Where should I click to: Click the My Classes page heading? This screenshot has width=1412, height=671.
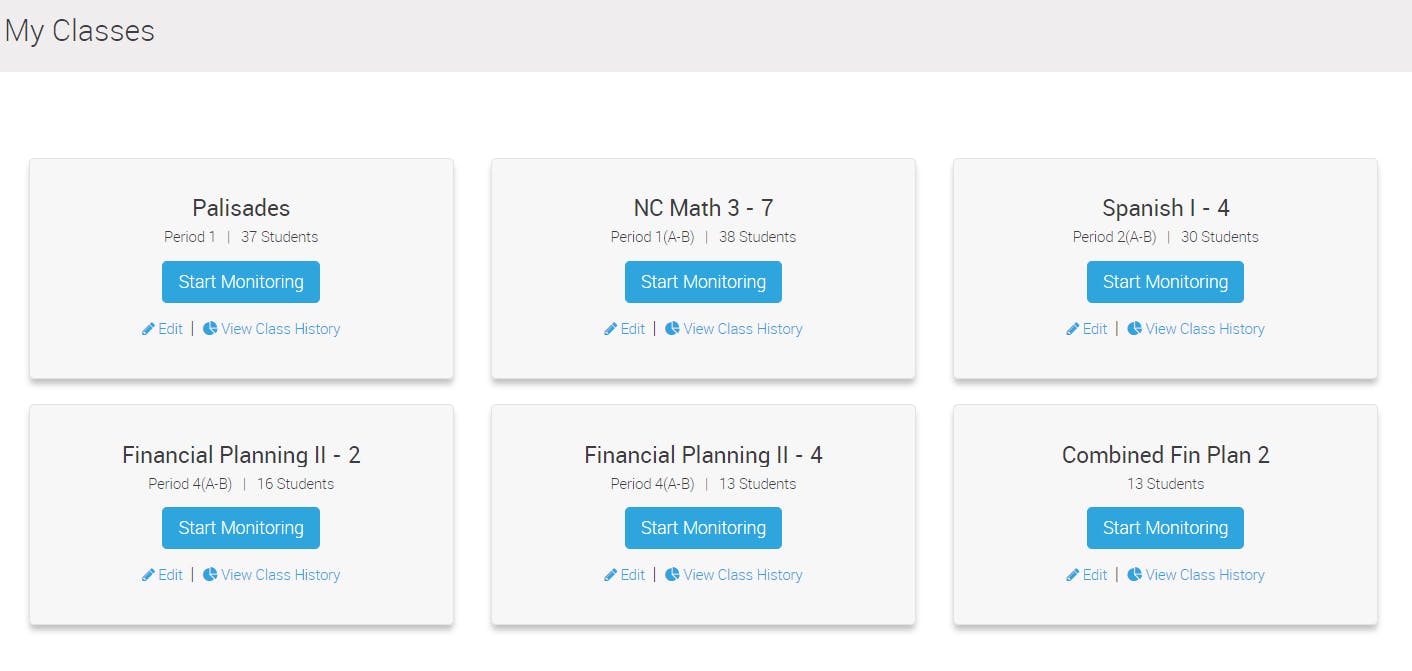tap(80, 31)
